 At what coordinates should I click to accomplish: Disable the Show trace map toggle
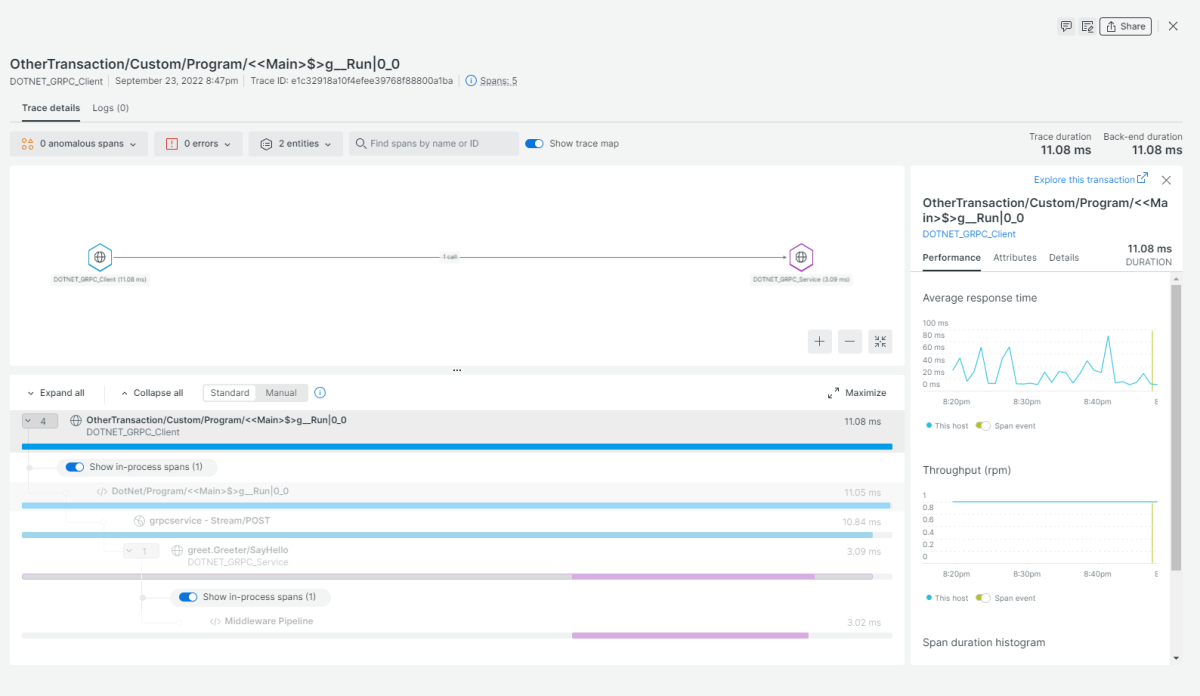click(534, 144)
